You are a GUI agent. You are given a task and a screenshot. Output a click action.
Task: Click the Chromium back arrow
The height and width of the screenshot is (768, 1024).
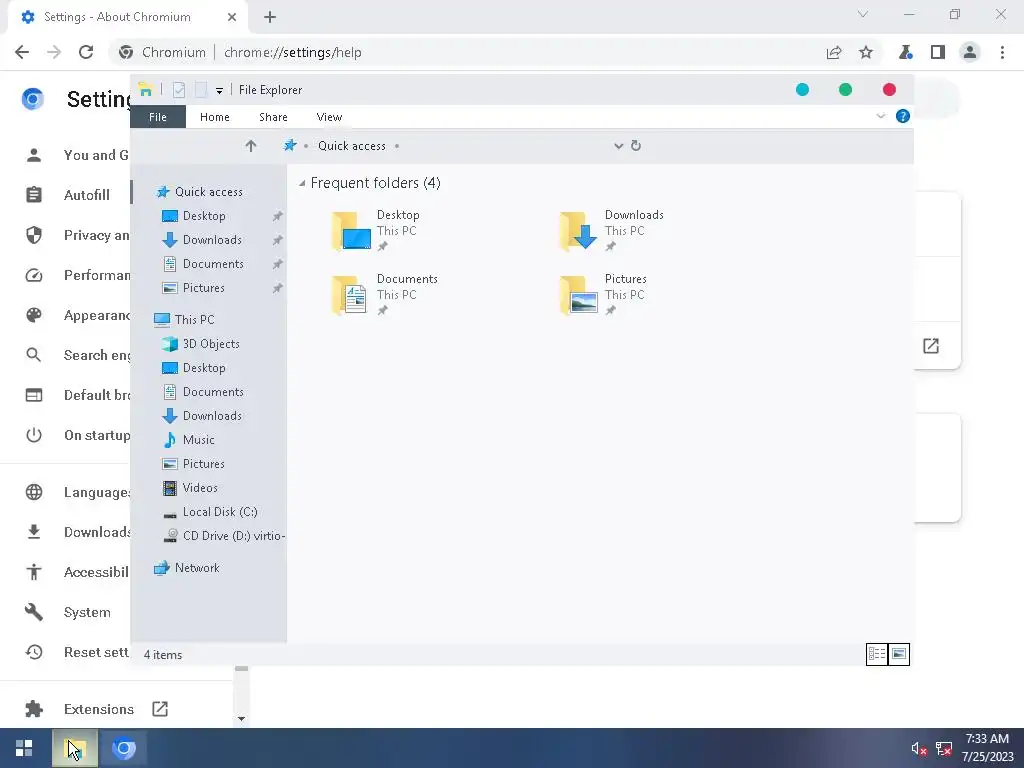click(22, 52)
